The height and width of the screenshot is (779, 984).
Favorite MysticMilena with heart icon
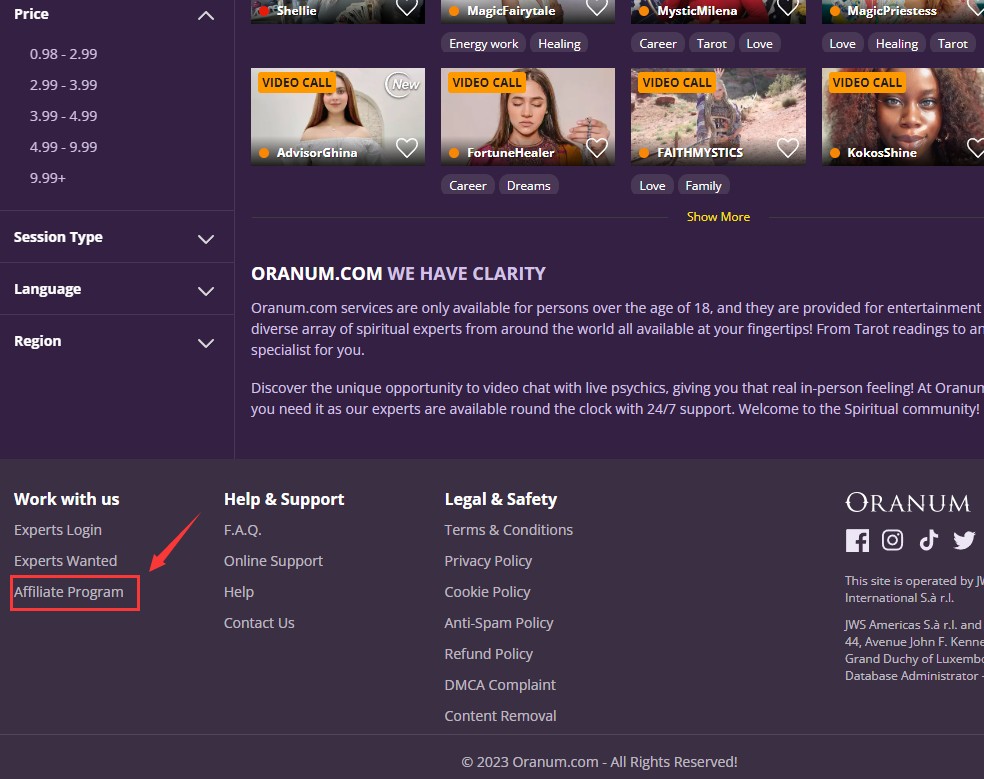pos(788,8)
